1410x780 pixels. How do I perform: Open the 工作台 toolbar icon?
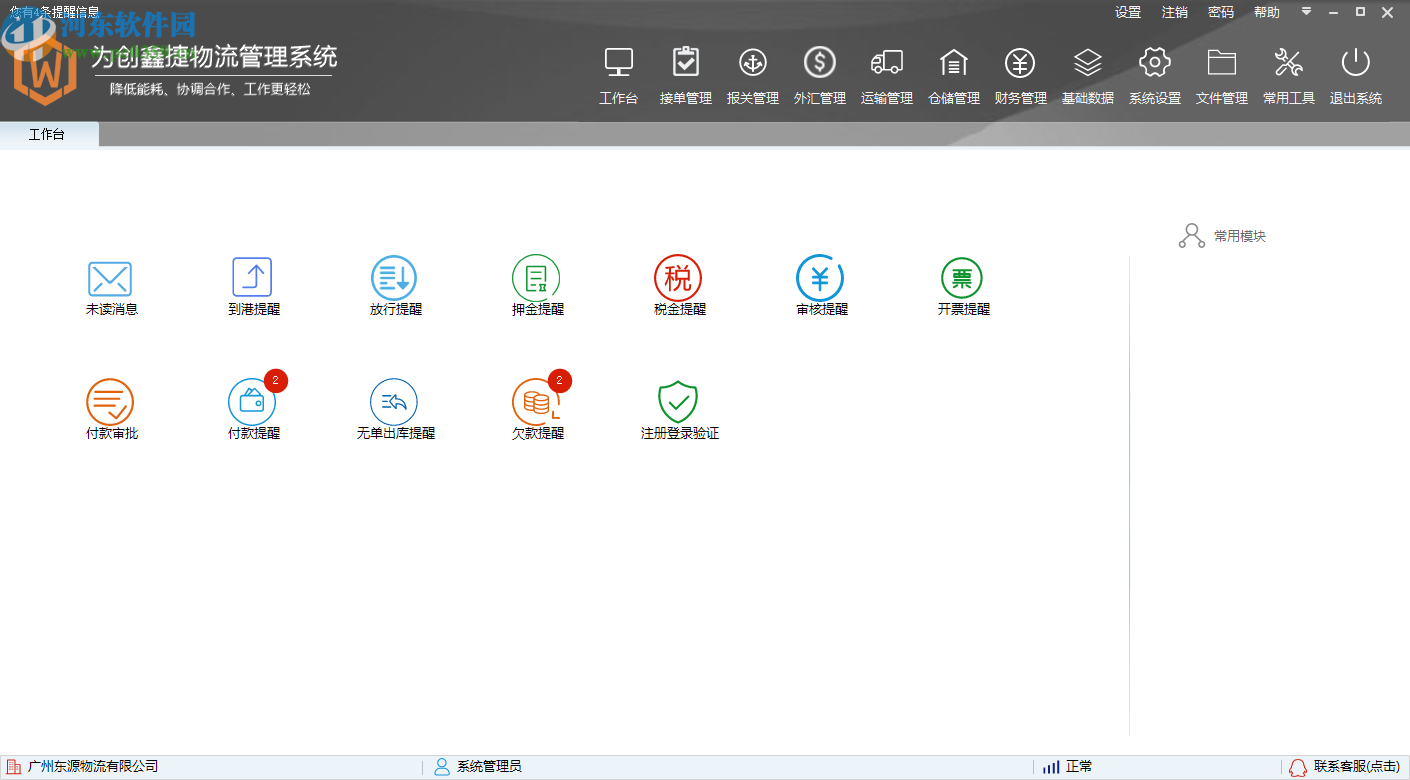coord(619,63)
